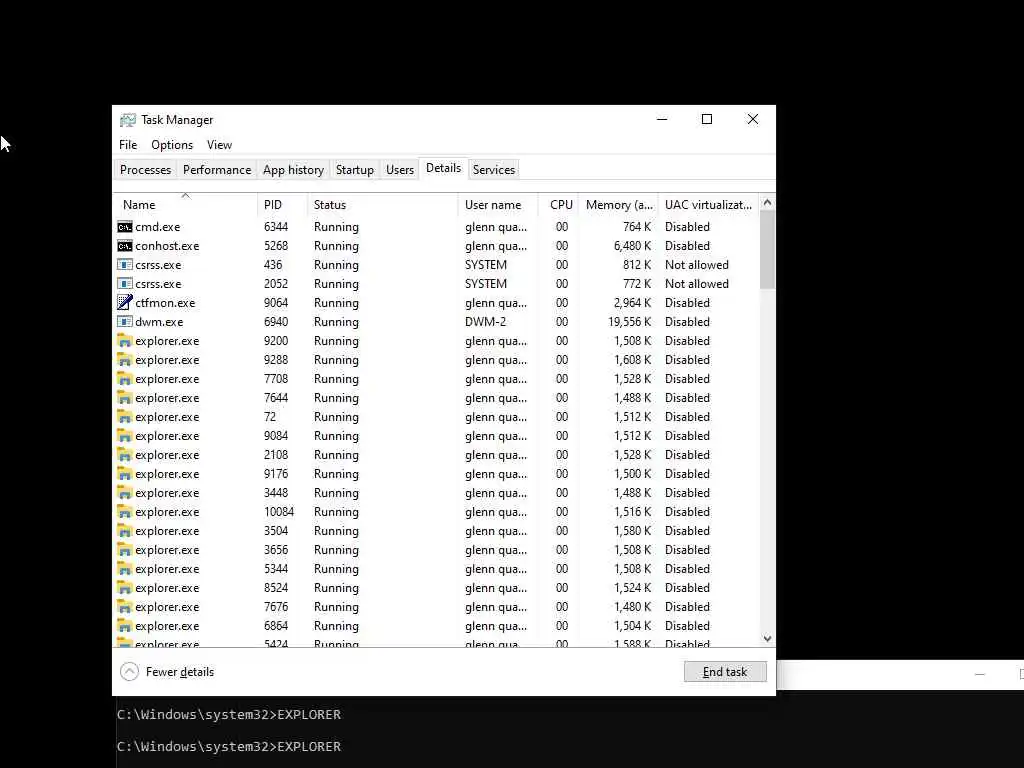This screenshot has width=1024, height=768.
Task: Maximize the Task Manager window
Action: [x=707, y=120]
